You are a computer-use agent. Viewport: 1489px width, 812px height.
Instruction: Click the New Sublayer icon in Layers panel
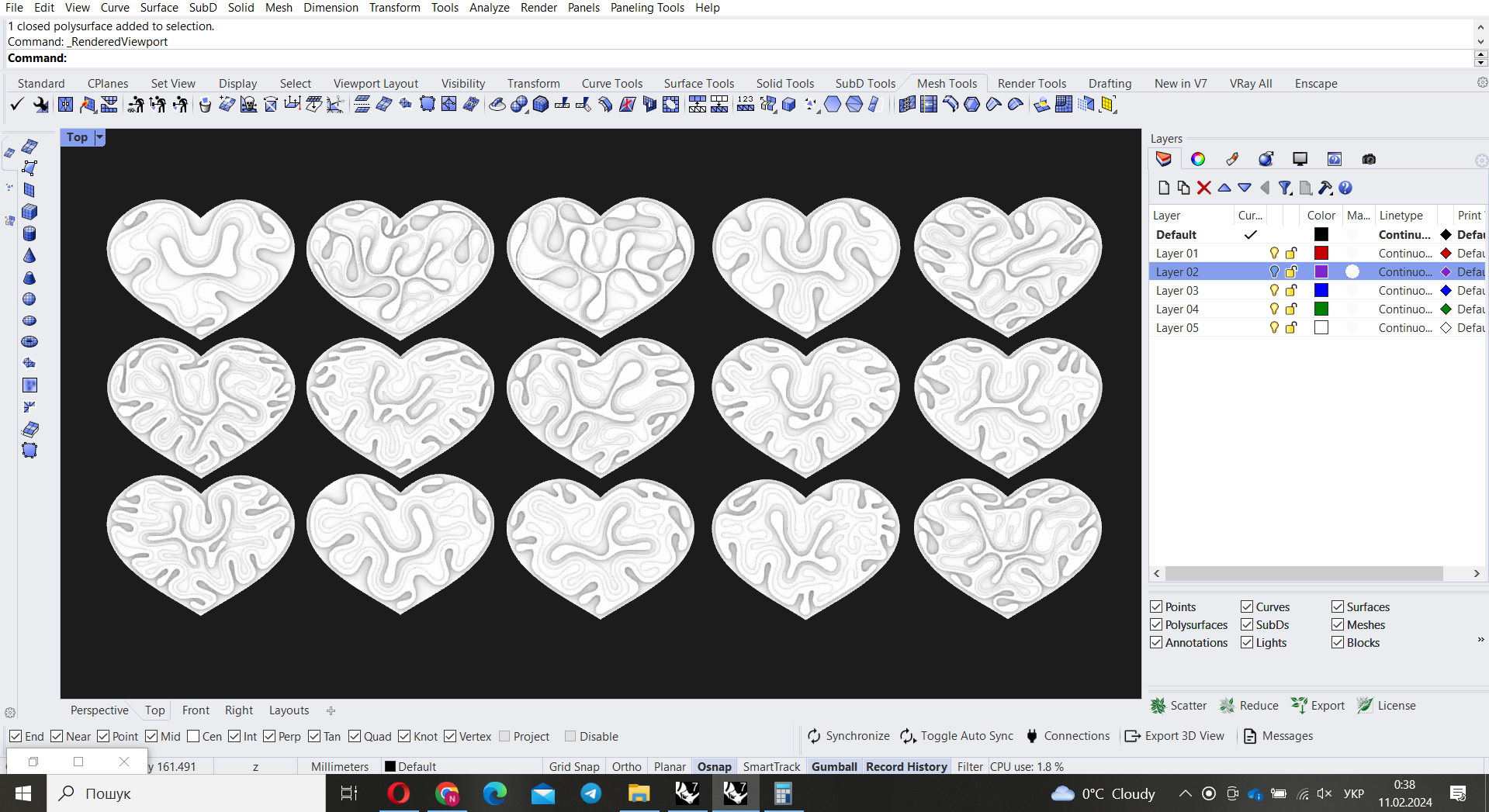click(x=1183, y=188)
